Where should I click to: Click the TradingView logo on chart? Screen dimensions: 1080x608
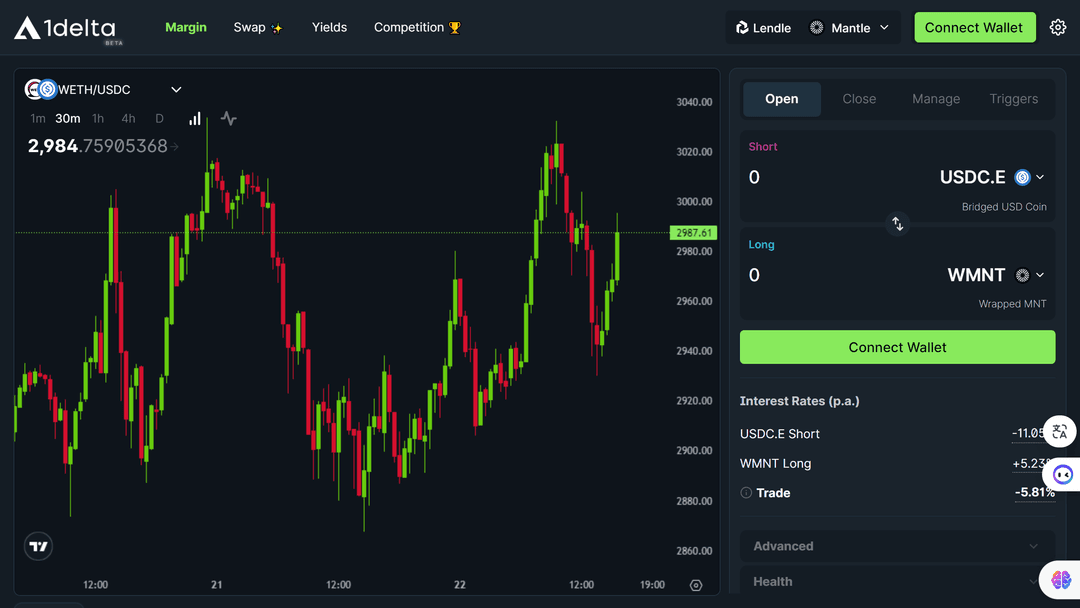39,546
